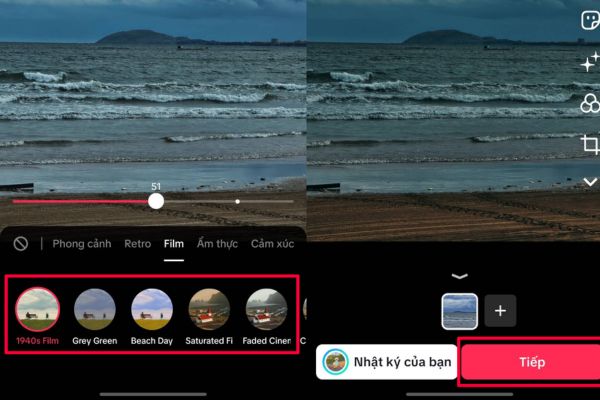
Task: Collapse panel using chevron above thumbnail
Action: click(459, 276)
